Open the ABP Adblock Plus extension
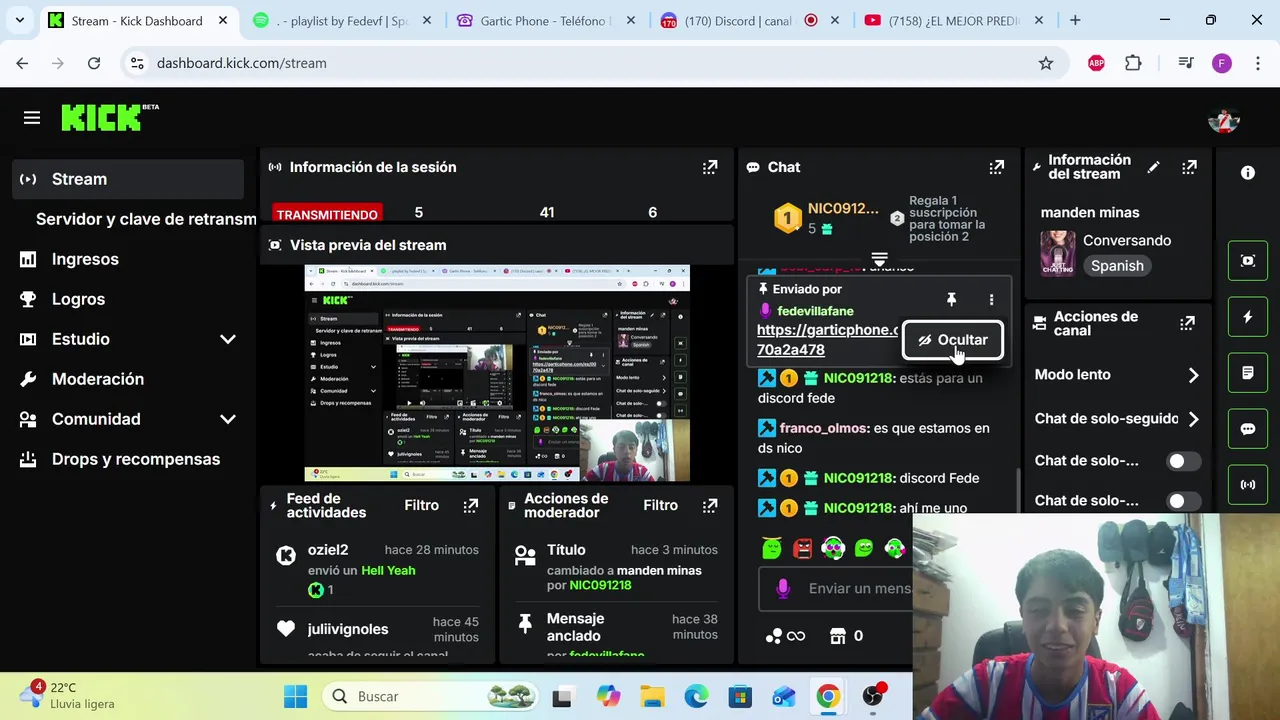 click(1096, 63)
